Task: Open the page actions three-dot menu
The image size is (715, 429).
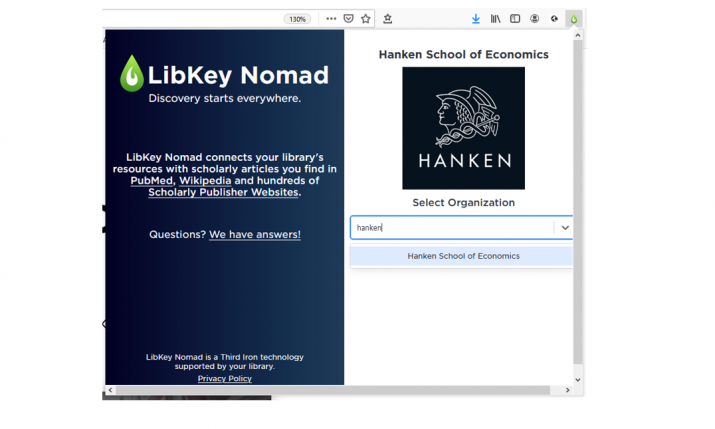Action: click(331, 18)
